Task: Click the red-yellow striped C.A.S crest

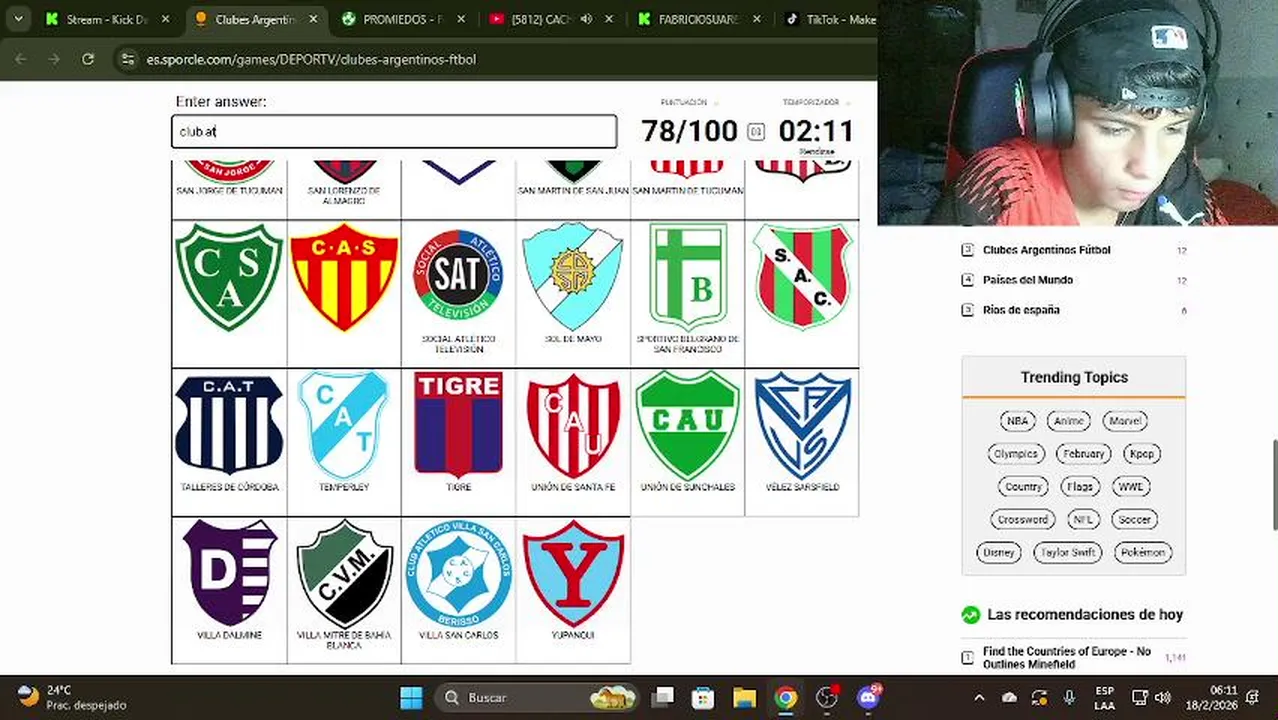Action: [x=344, y=277]
